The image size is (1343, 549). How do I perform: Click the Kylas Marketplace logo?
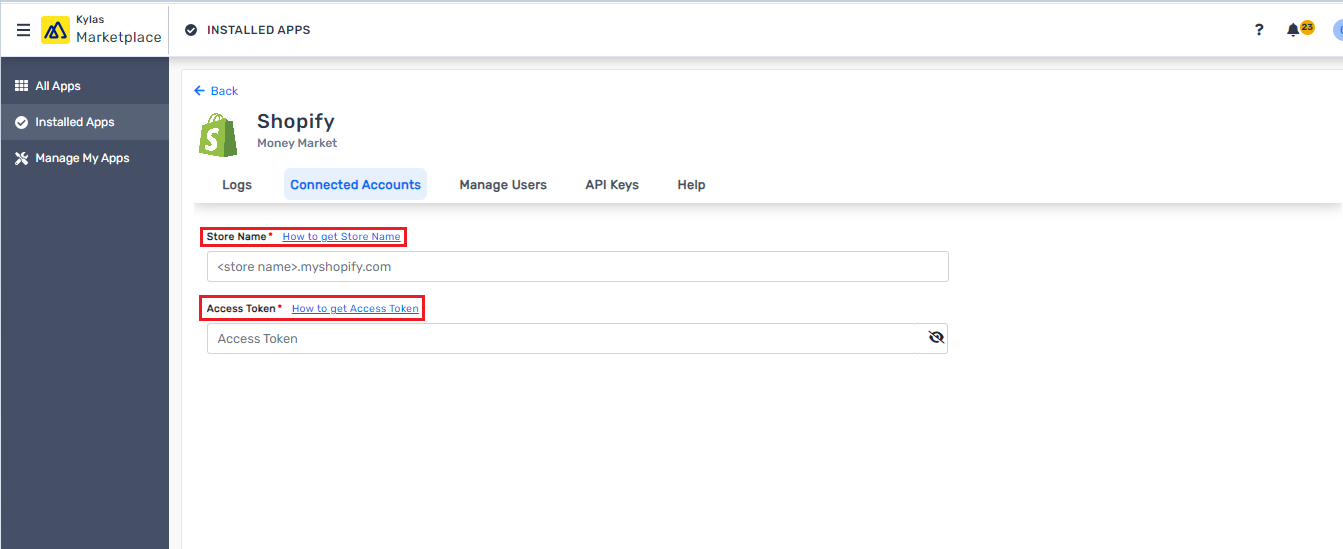pyautogui.click(x=56, y=30)
